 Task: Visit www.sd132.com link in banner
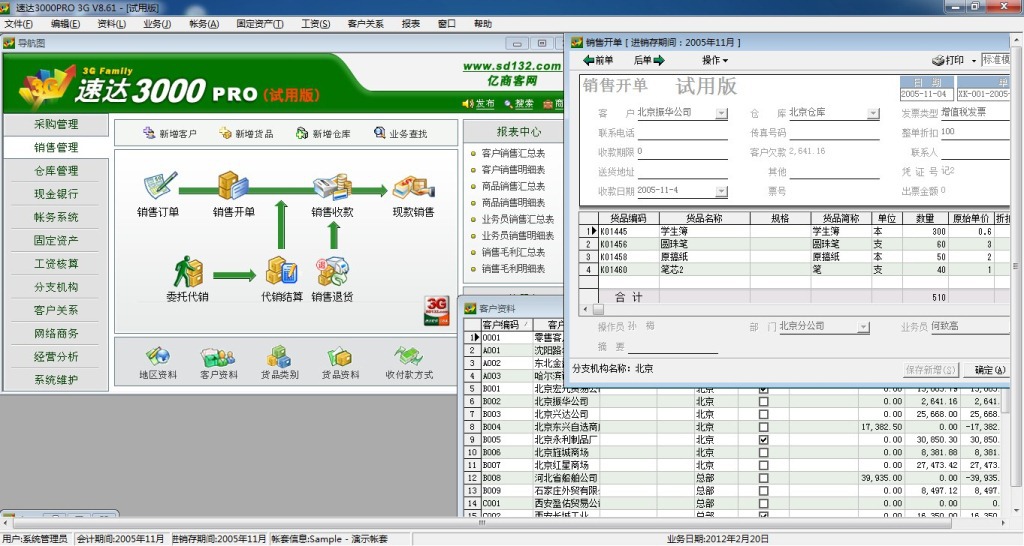tap(512, 66)
